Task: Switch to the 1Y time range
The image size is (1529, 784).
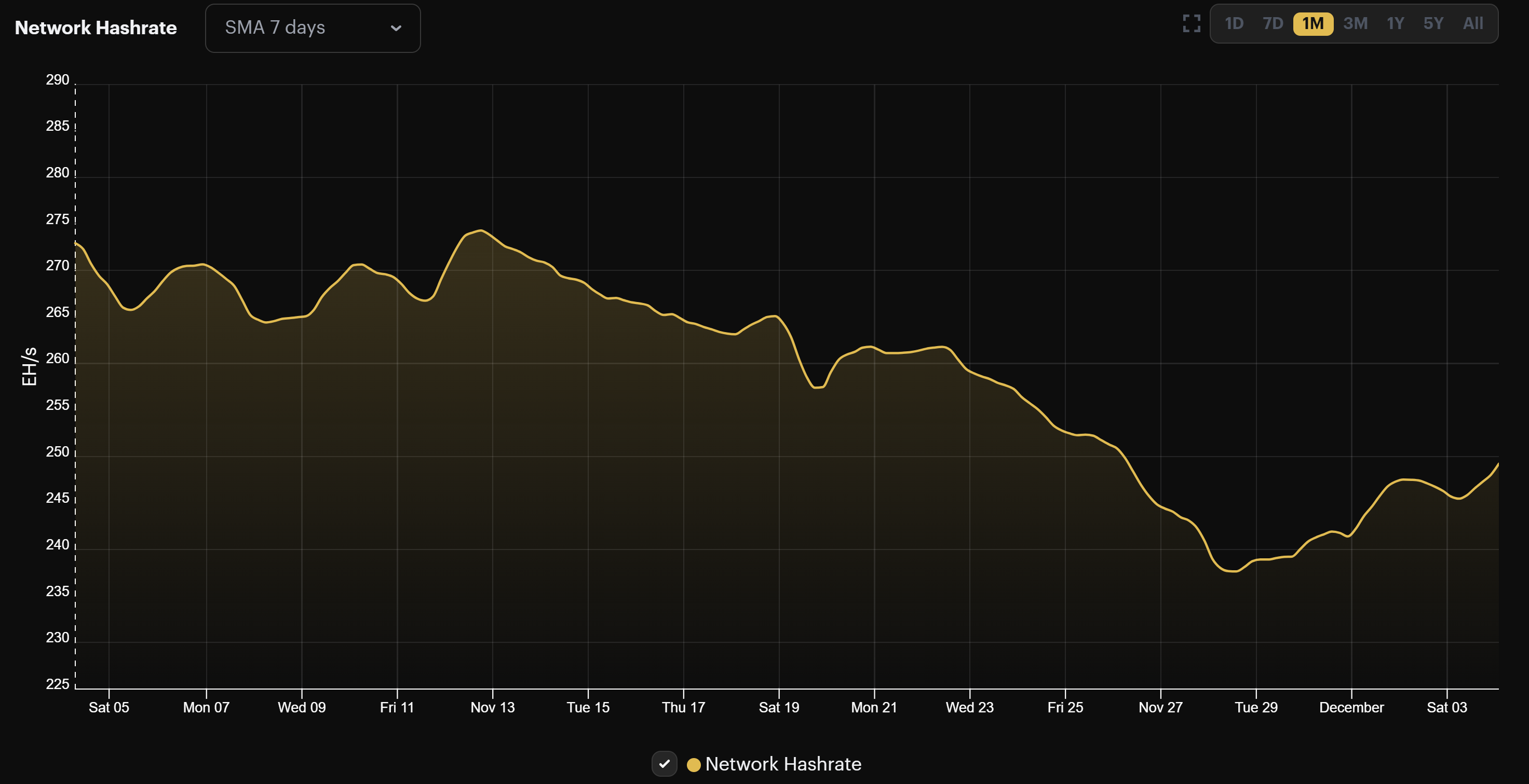Action: point(1395,23)
